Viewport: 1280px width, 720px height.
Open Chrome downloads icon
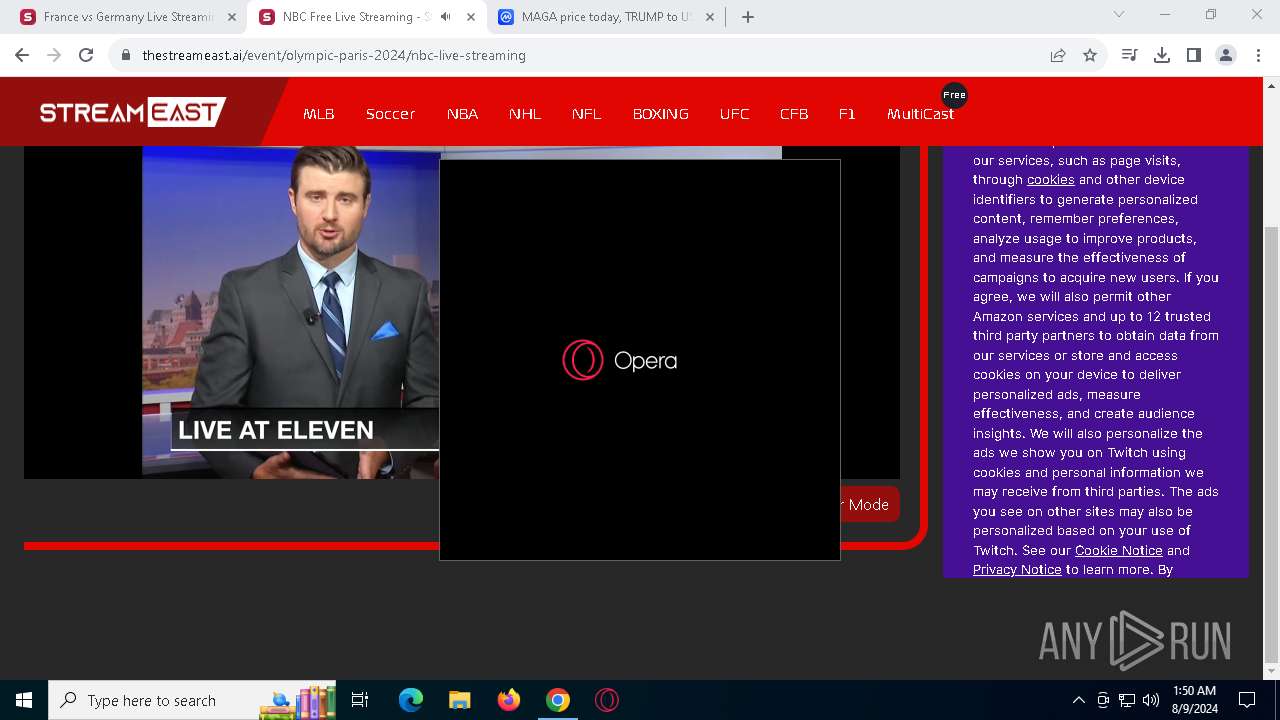pyautogui.click(x=1162, y=55)
